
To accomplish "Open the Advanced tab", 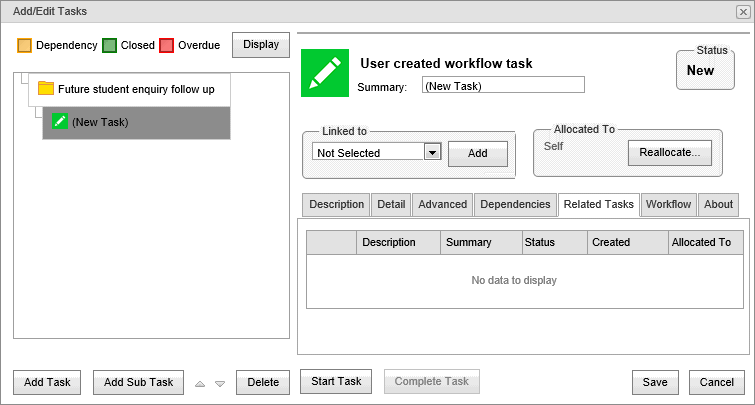I will [x=443, y=205].
